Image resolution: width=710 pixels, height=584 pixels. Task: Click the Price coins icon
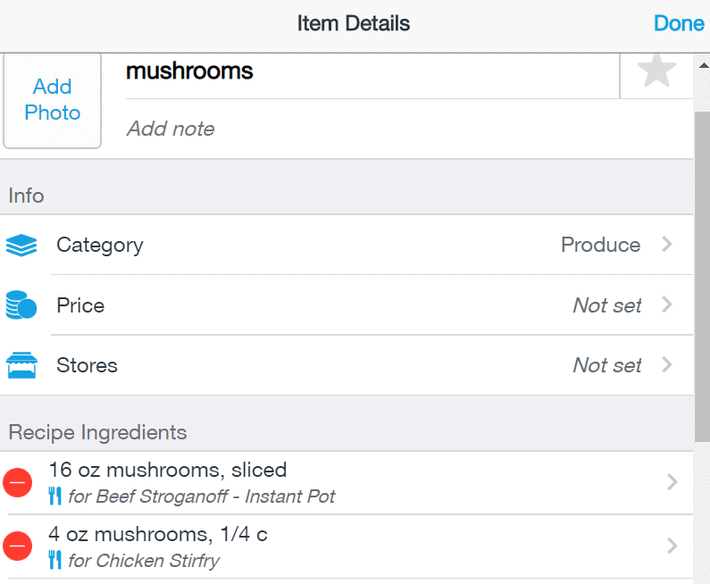click(21, 305)
